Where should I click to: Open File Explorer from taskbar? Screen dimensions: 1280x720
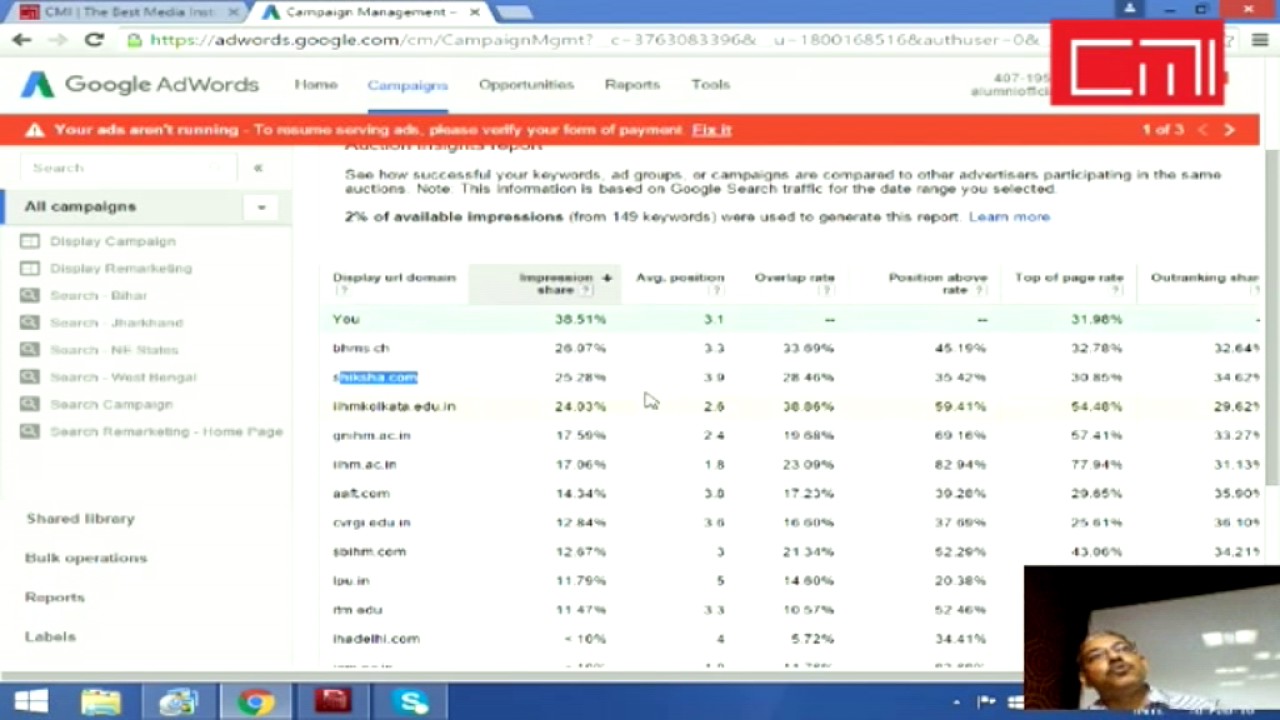tap(101, 702)
